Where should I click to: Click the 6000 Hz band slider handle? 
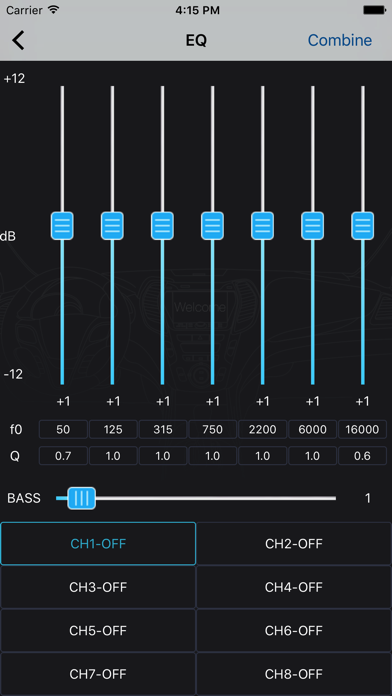click(313, 226)
